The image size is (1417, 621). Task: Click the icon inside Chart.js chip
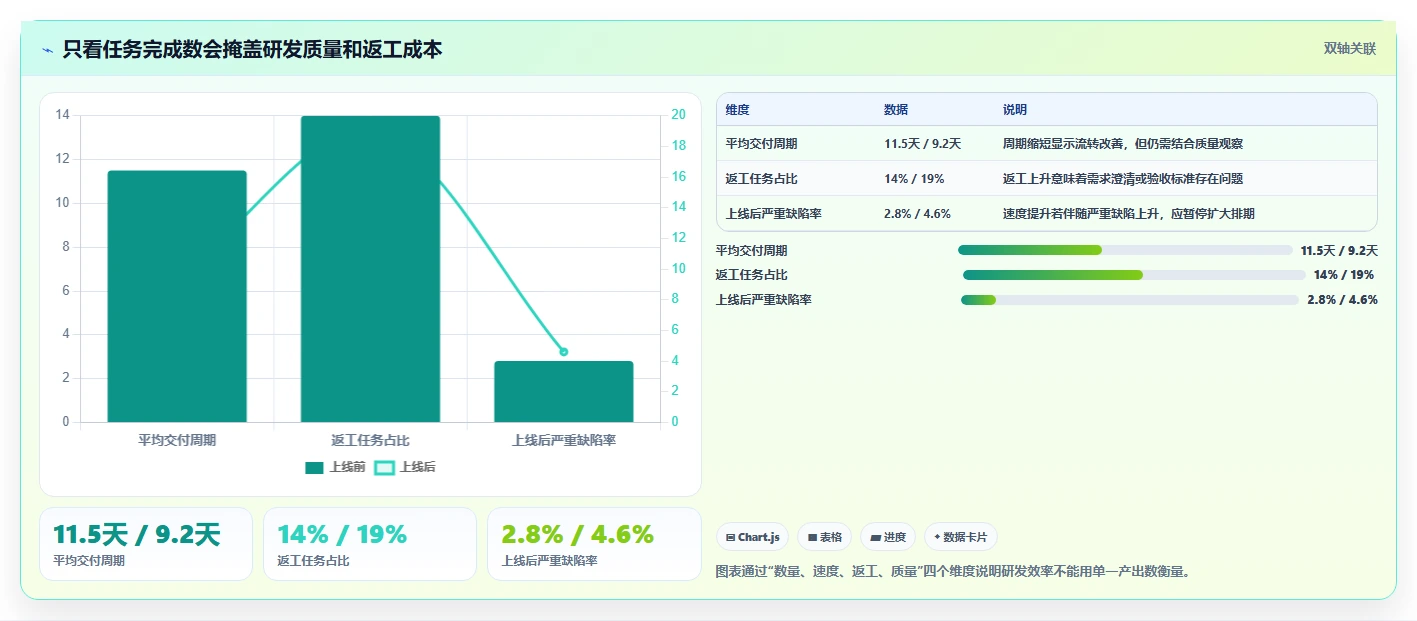point(731,537)
